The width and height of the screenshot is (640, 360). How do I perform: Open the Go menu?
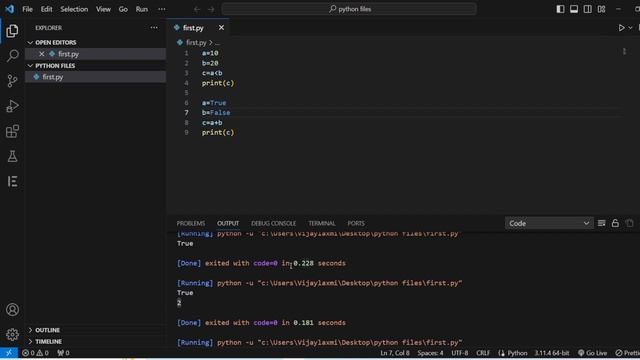click(123, 9)
